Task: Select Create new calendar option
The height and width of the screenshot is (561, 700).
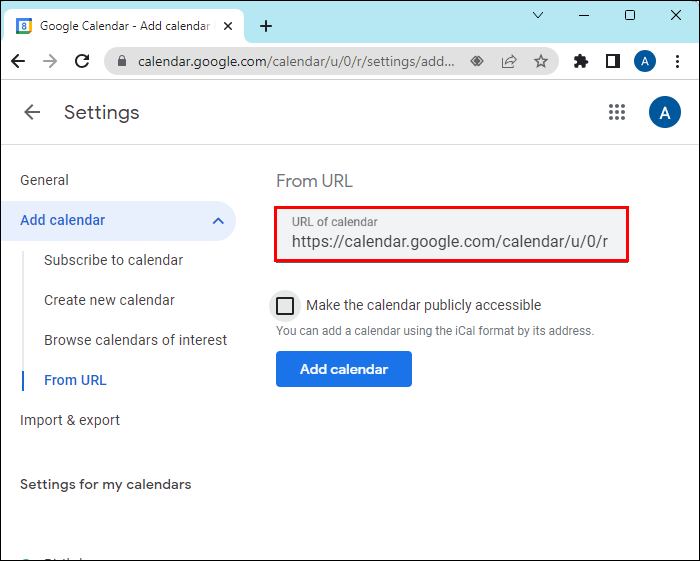Action: pos(109,300)
